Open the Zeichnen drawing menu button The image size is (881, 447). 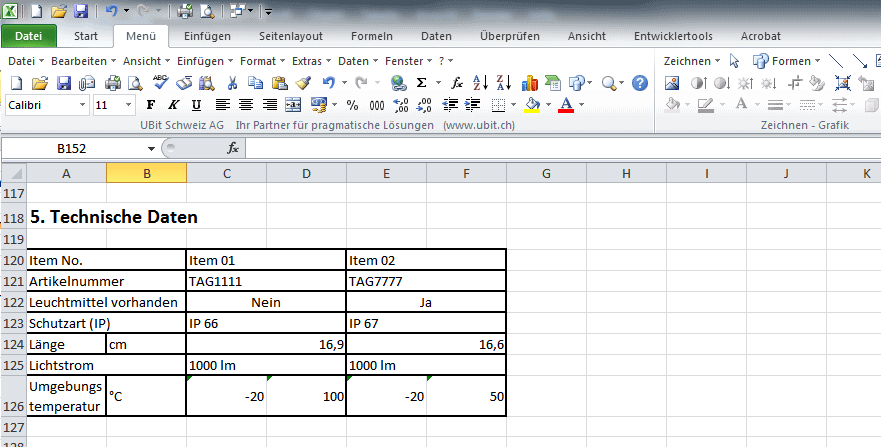point(690,61)
